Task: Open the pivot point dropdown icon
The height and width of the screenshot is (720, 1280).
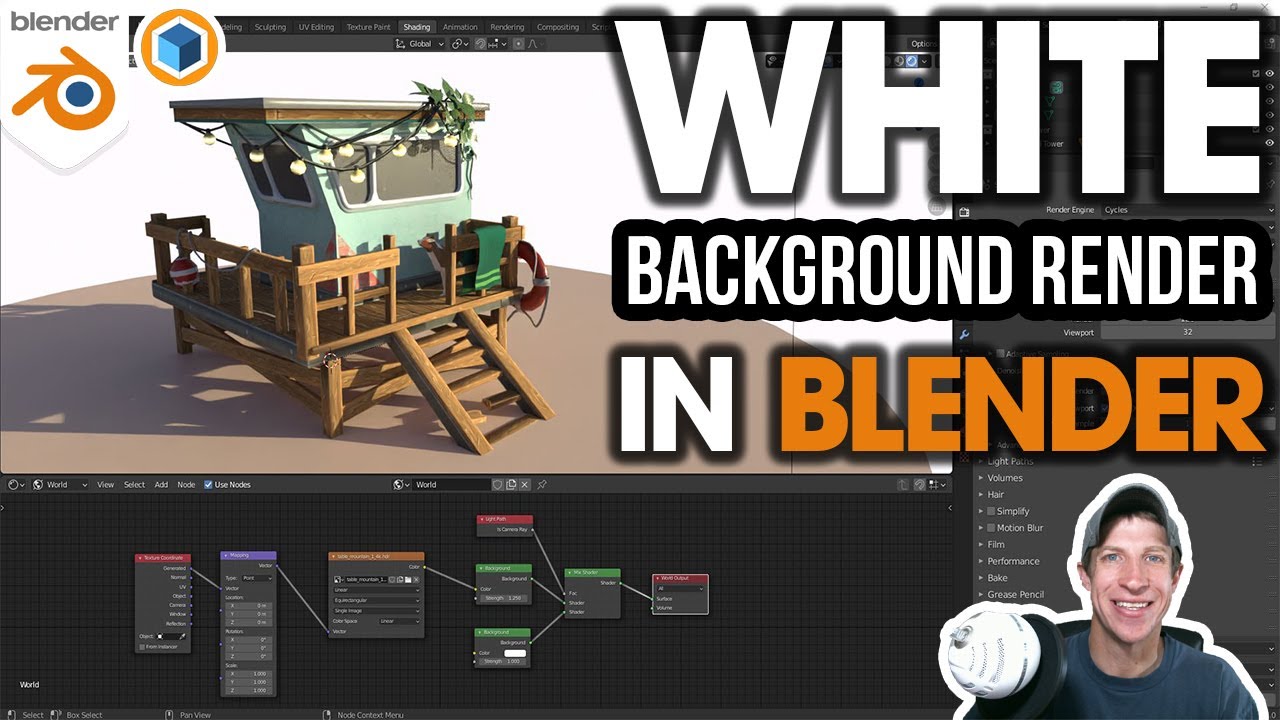Action: point(460,44)
